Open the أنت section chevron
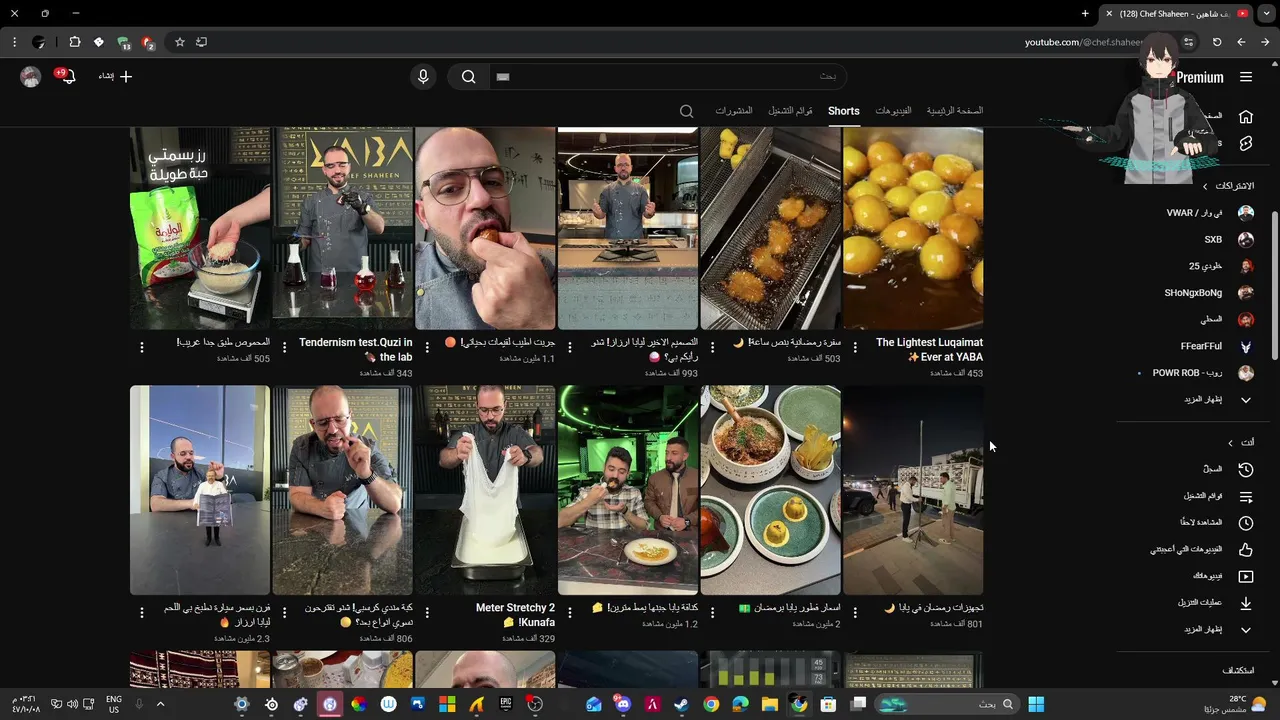1280x720 pixels. (x=1230, y=443)
